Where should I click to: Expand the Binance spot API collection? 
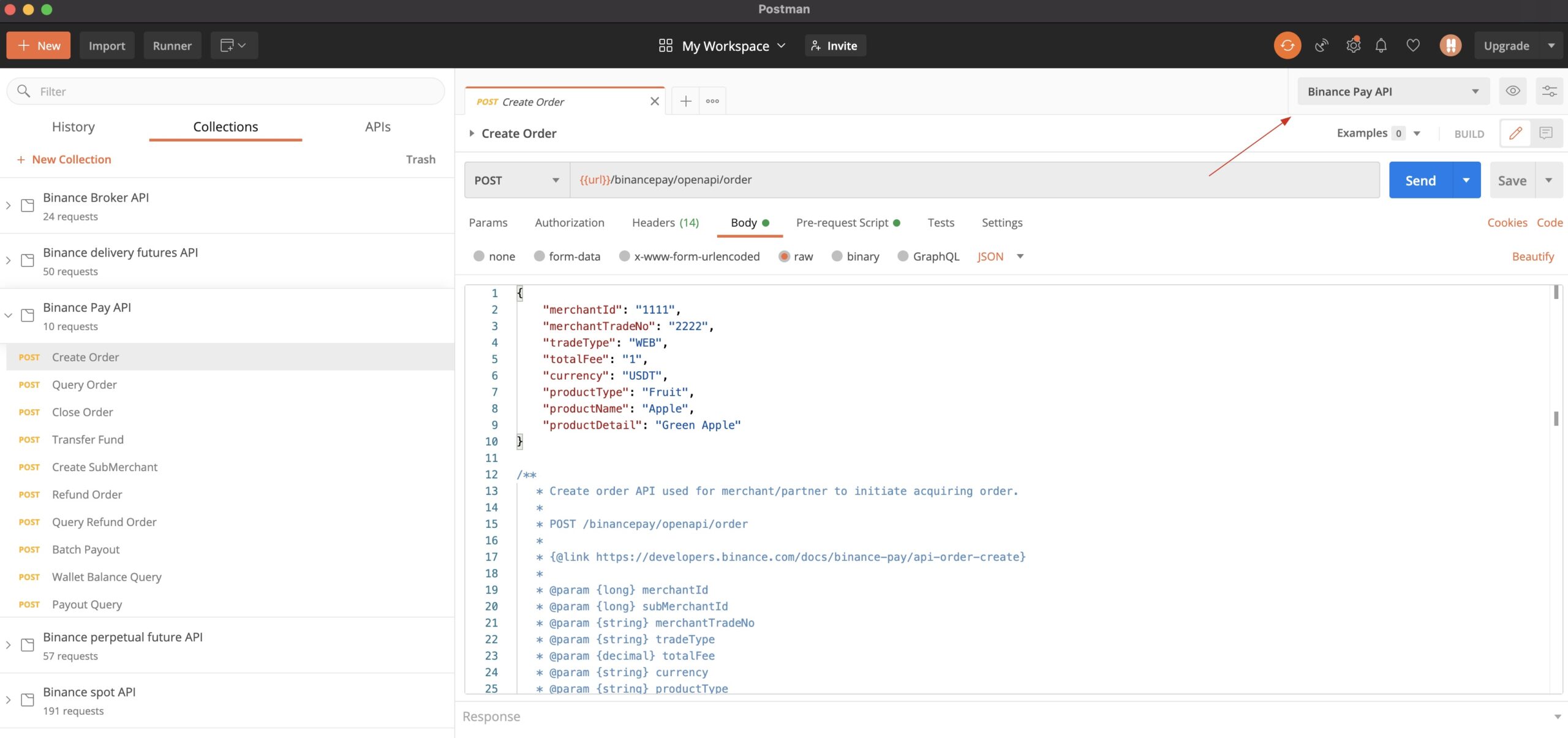point(8,700)
